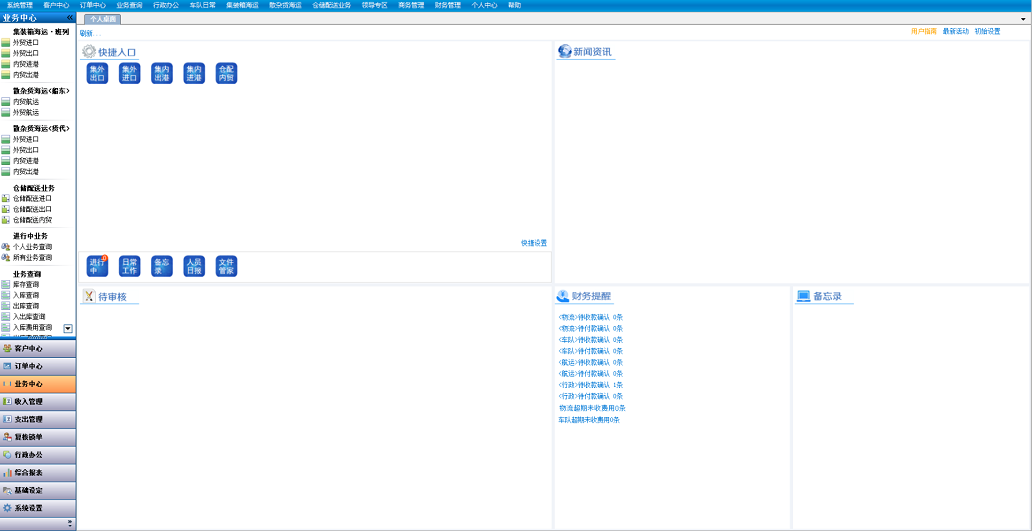Click the sidebar scroll-down arrow button

click(x=68, y=328)
